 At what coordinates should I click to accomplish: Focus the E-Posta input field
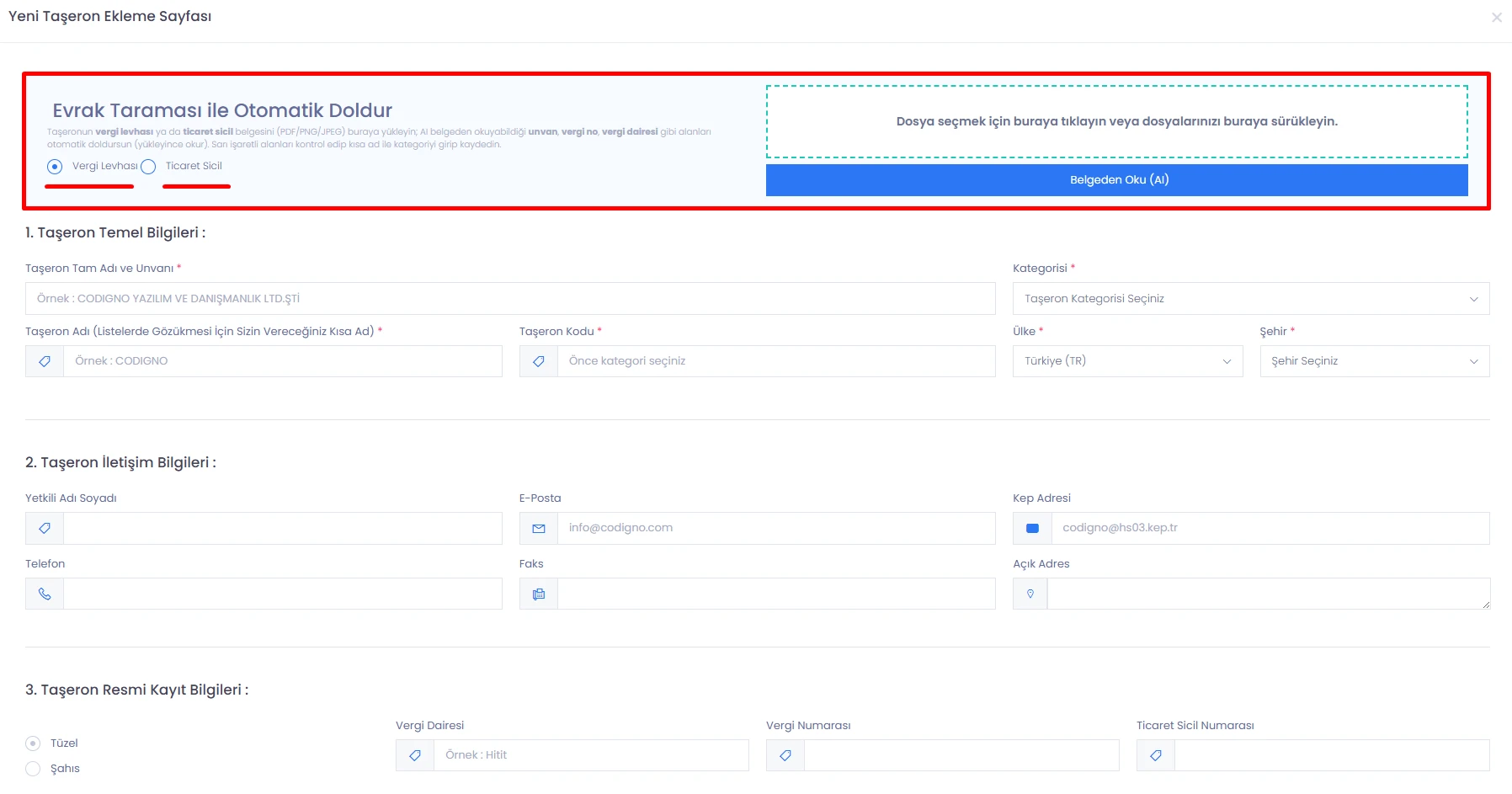point(776,528)
